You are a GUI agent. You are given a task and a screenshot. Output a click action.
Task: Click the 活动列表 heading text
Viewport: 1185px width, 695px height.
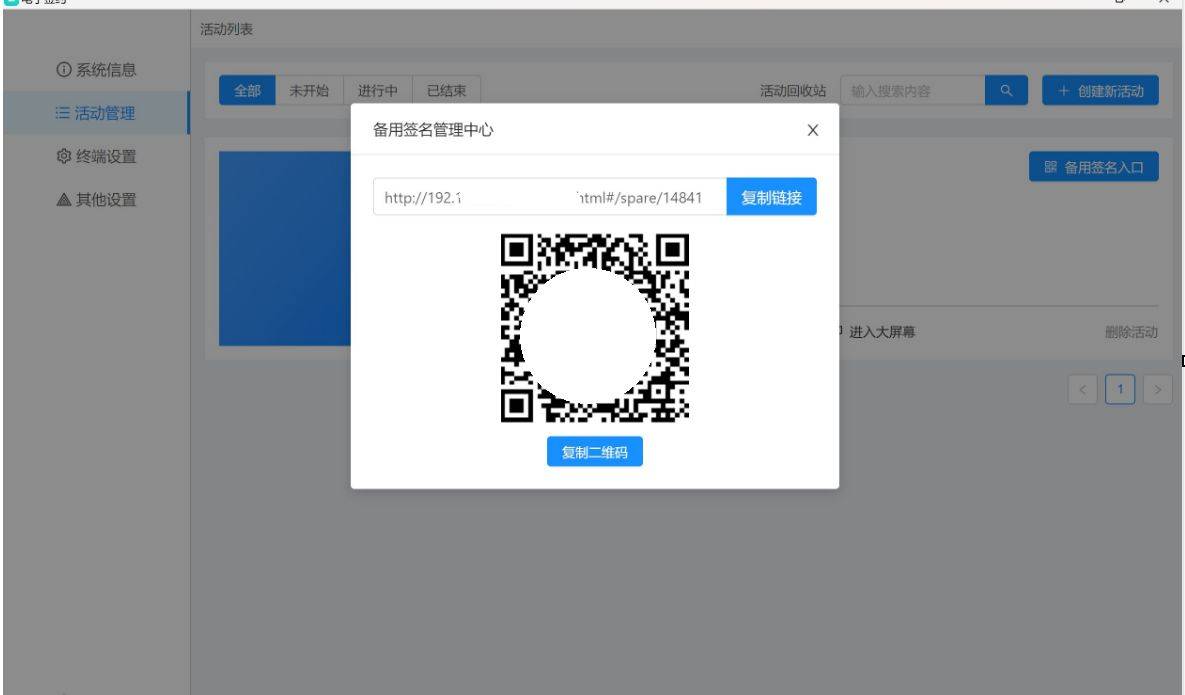227,29
